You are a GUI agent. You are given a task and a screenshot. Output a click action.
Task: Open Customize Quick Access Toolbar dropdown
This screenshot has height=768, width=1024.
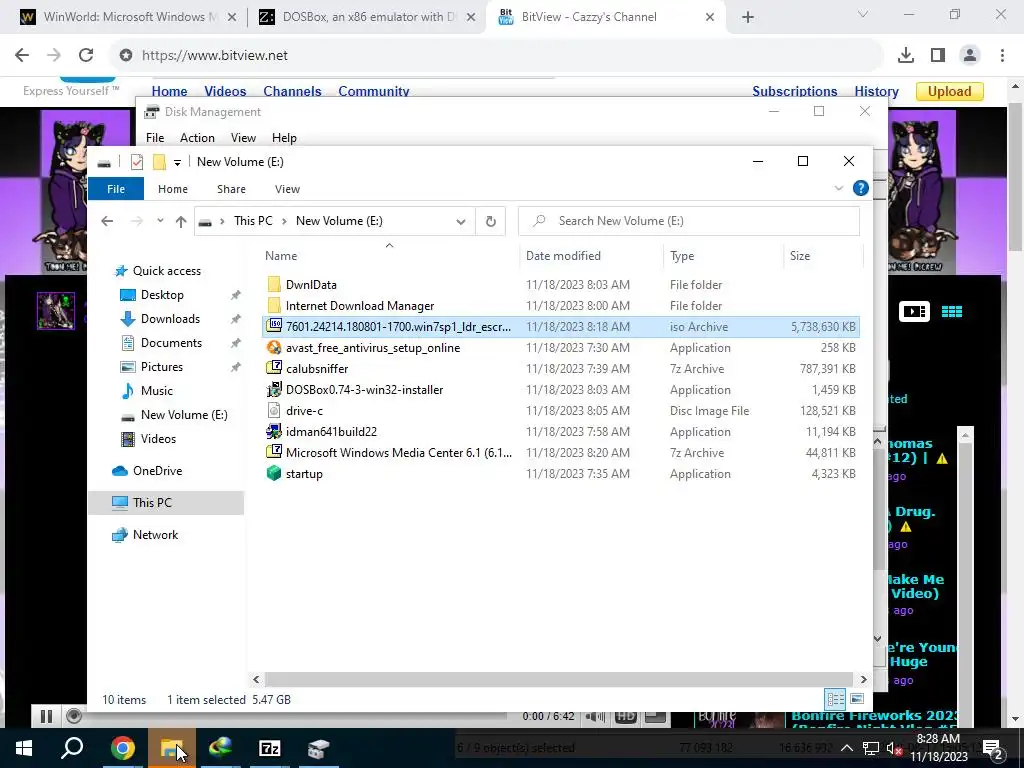pos(177,163)
